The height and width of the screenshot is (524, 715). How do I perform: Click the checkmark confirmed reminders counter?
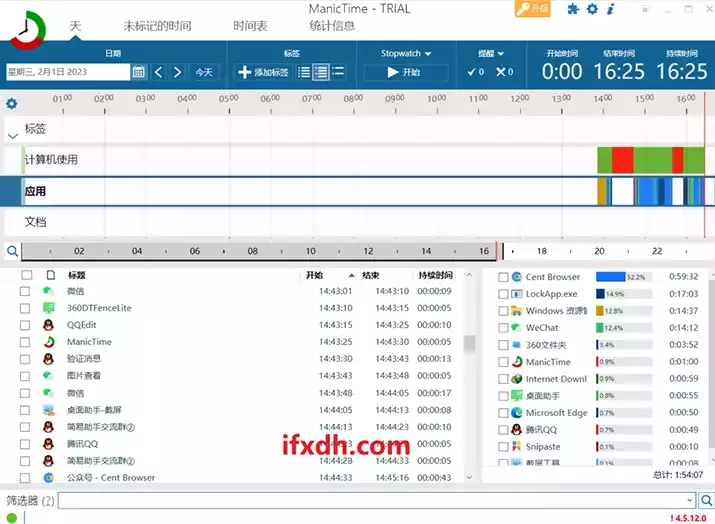[475, 72]
